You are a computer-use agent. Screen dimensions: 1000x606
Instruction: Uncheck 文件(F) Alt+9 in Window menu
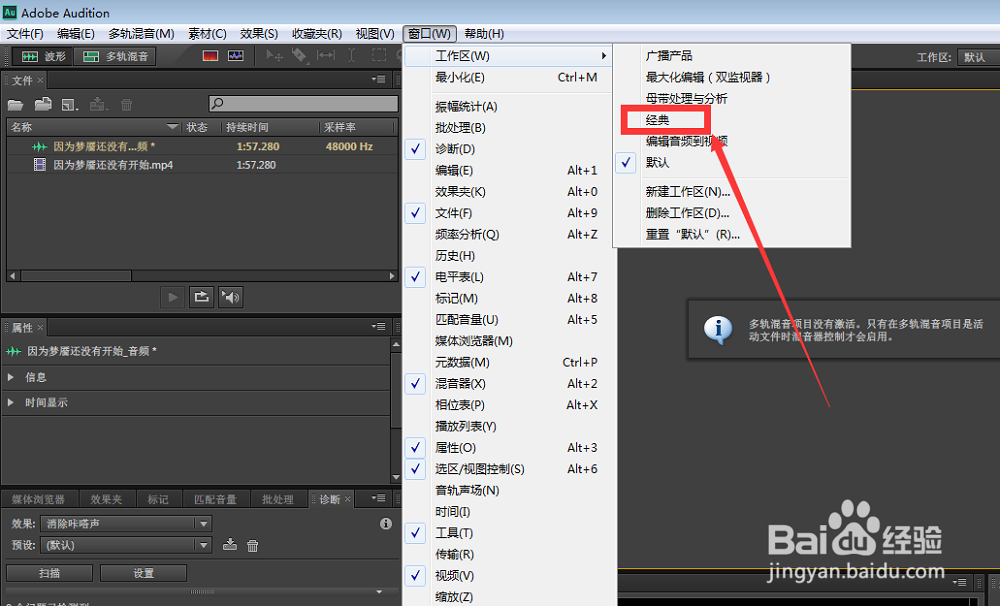pyautogui.click(x=510, y=213)
